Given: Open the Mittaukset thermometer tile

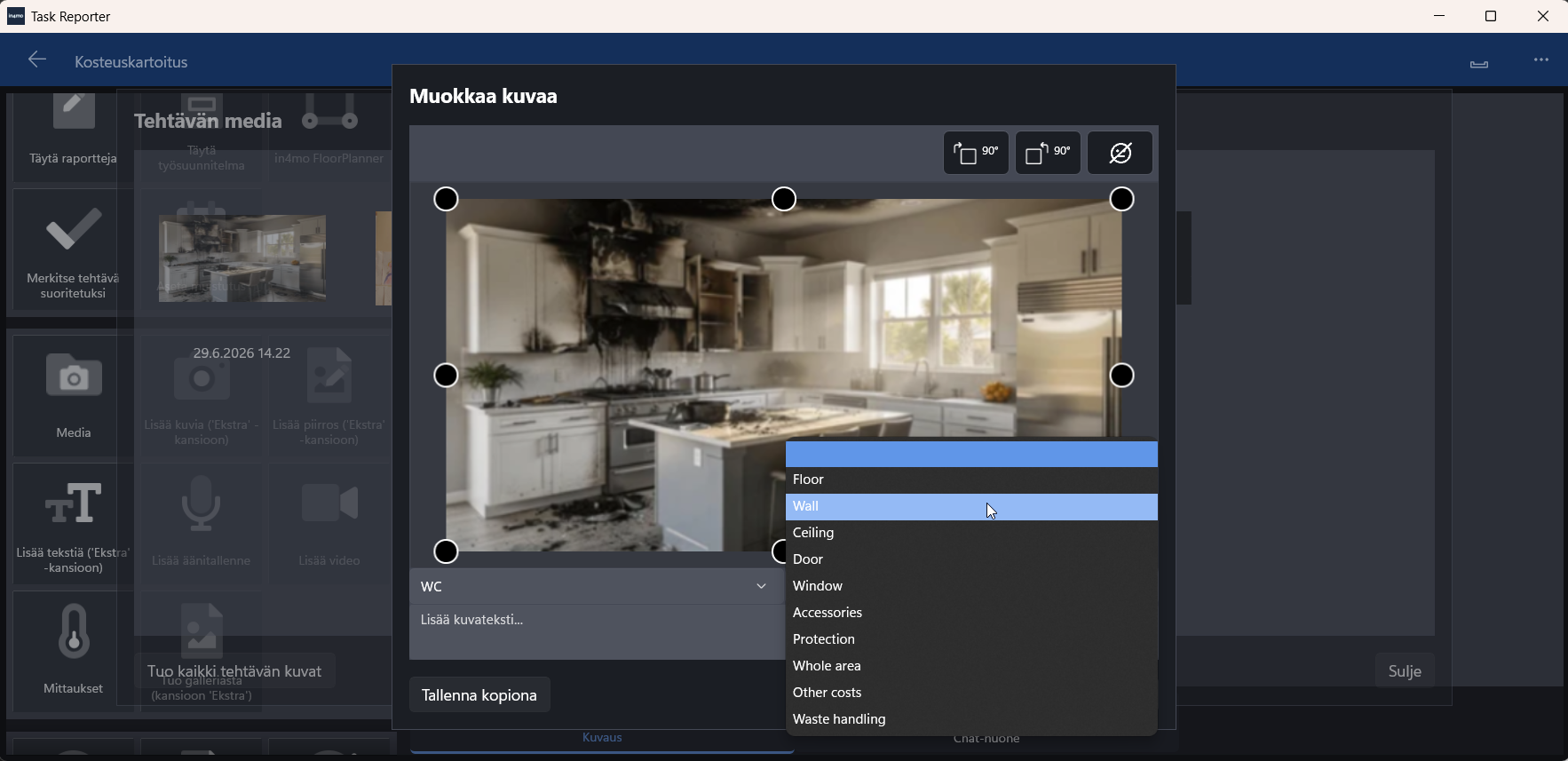Looking at the screenshot, I should click(73, 651).
